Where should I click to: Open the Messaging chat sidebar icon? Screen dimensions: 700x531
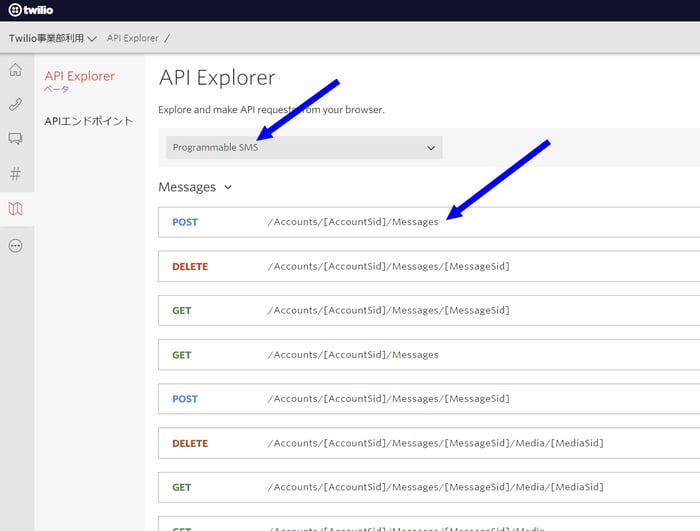(x=16, y=138)
